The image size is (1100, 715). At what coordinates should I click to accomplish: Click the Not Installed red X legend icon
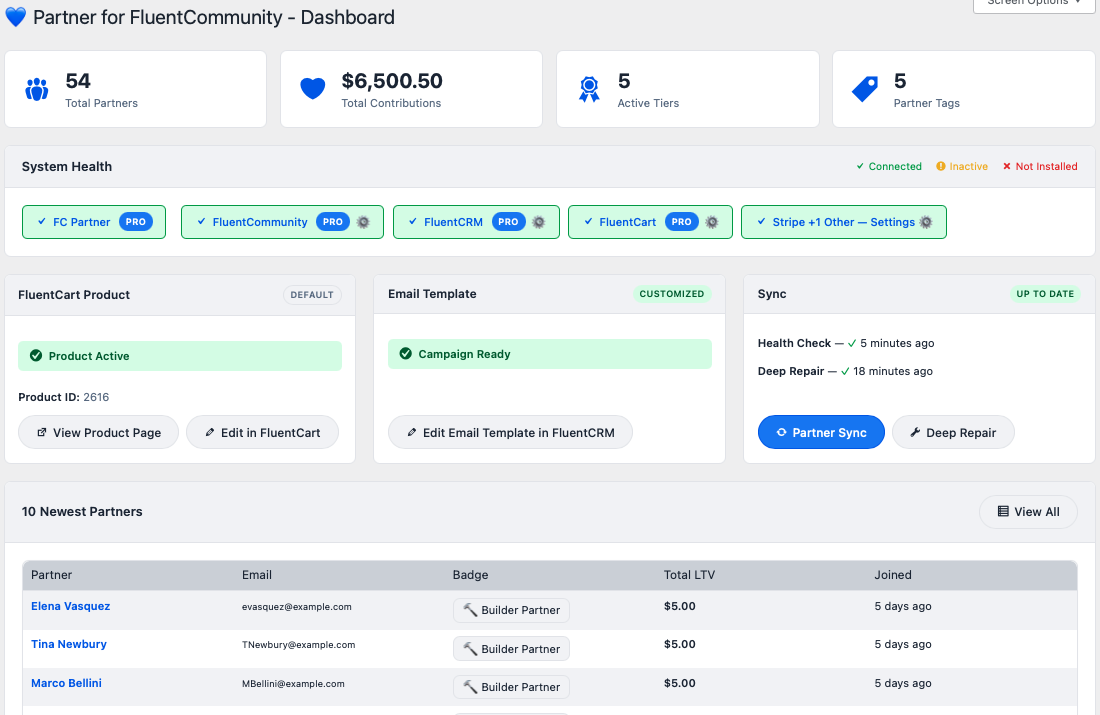point(1007,166)
